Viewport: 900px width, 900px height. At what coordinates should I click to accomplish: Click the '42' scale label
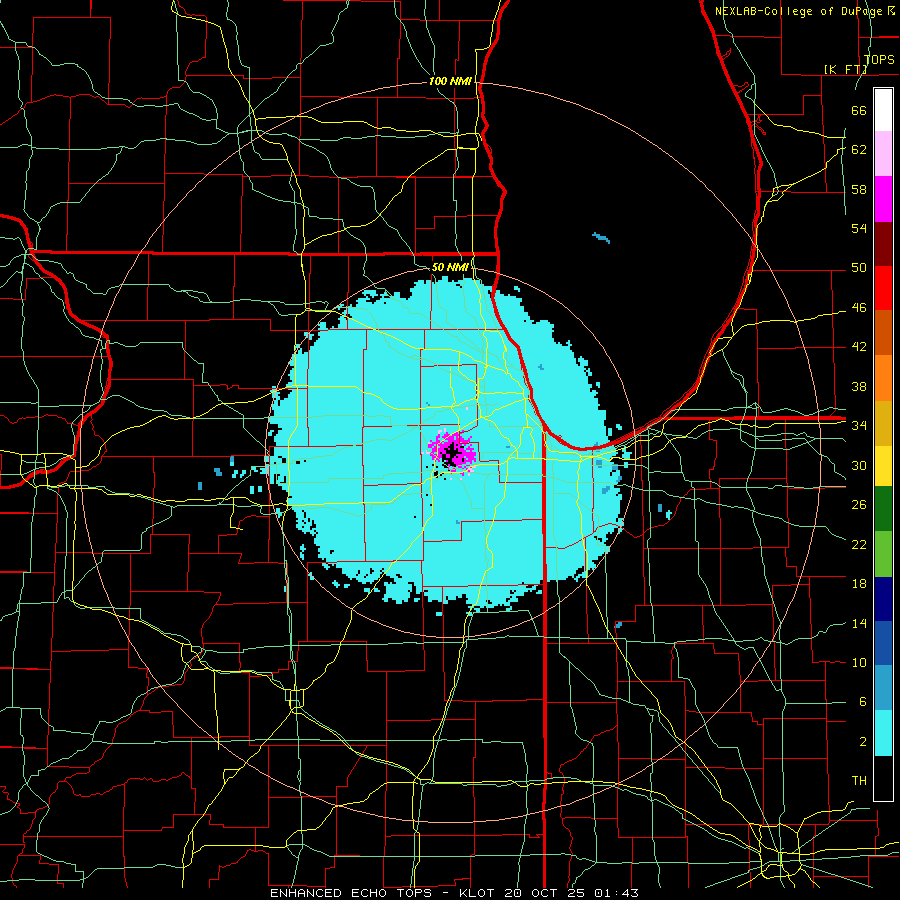(x=859, y=347)
